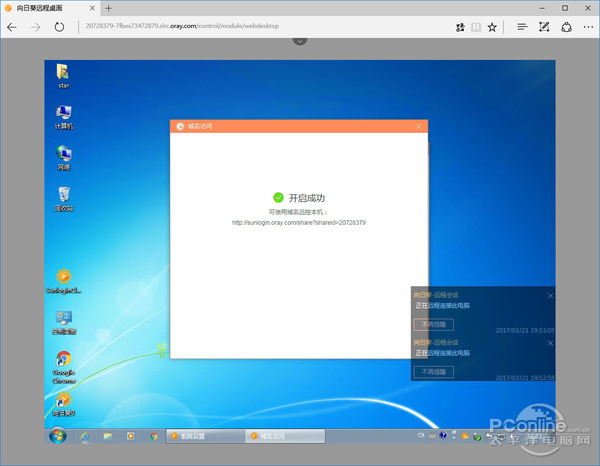Screen dimensions: 600x466
Task: Click the CH language indicator in tray
Action: 421,435
